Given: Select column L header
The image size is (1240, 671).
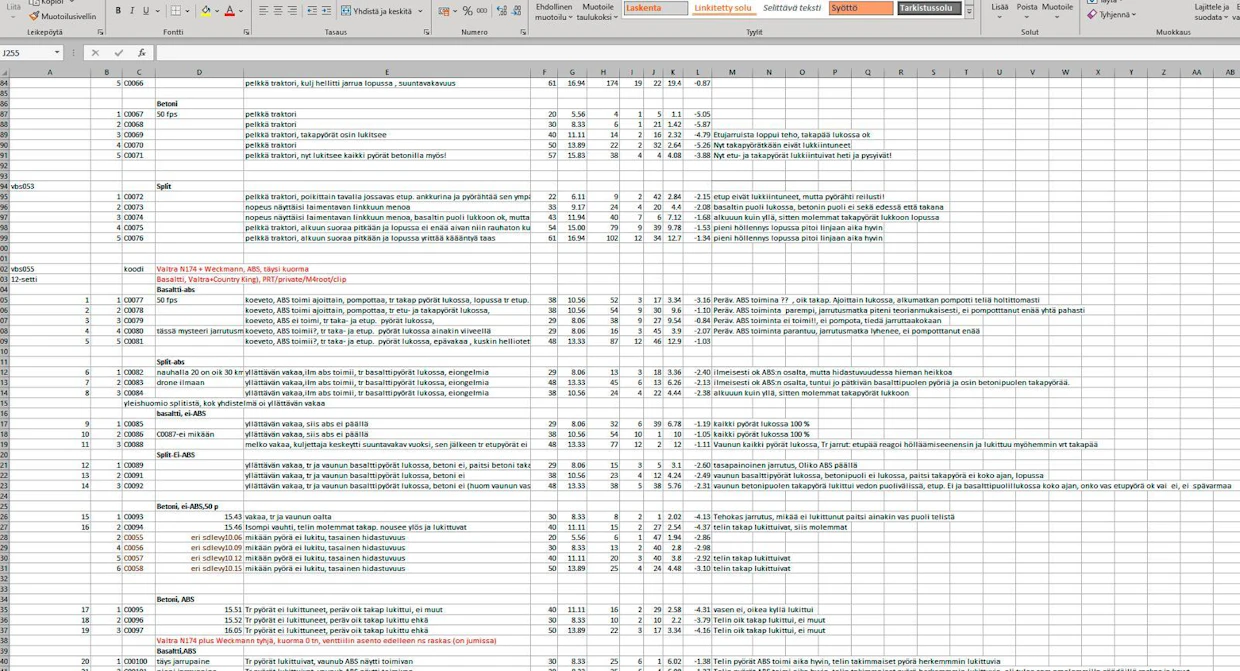Looking at the screenshot, I should click(698, 72).
